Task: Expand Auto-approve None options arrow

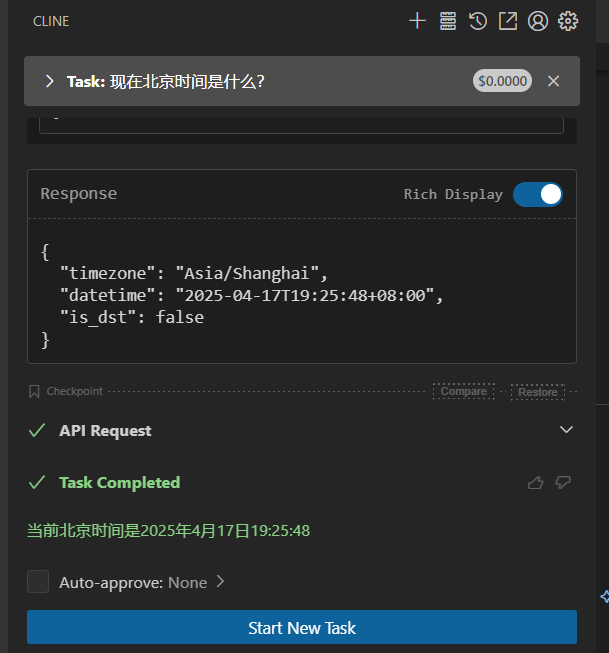Action: click(221, 581)
